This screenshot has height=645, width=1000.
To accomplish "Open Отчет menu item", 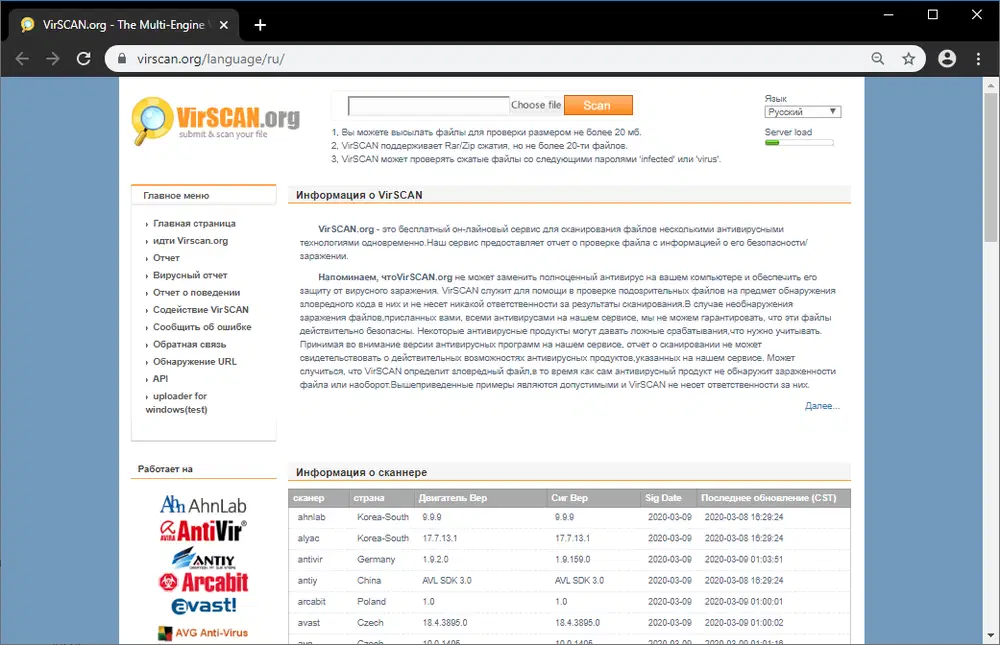I will 166,258.
